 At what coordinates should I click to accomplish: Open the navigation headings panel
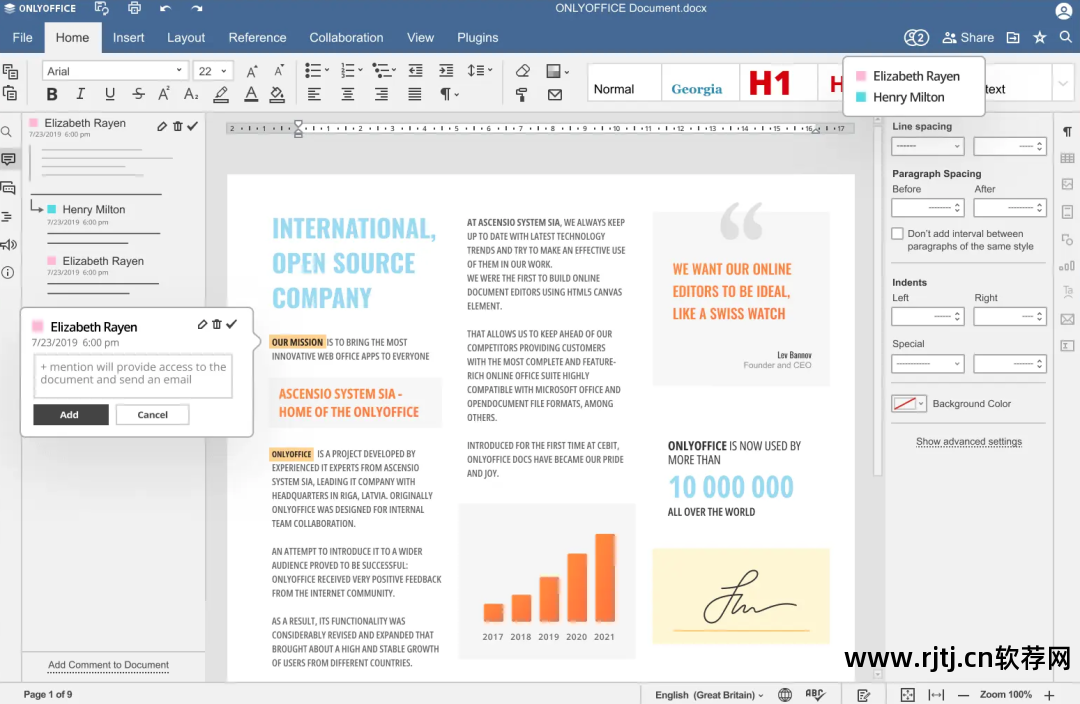[8, 216]
